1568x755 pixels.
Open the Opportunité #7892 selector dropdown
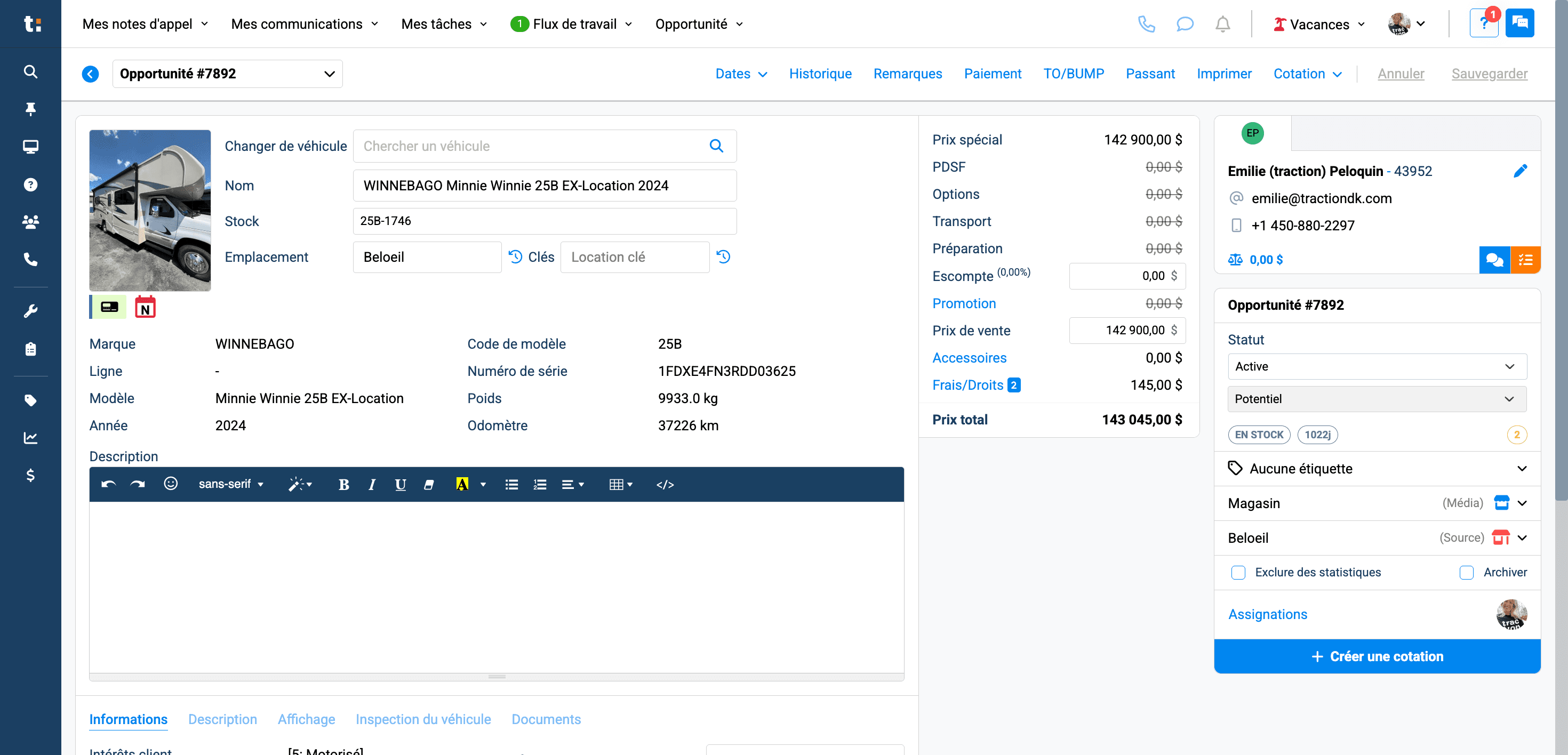pyautogui.click(x=227, y=74)
